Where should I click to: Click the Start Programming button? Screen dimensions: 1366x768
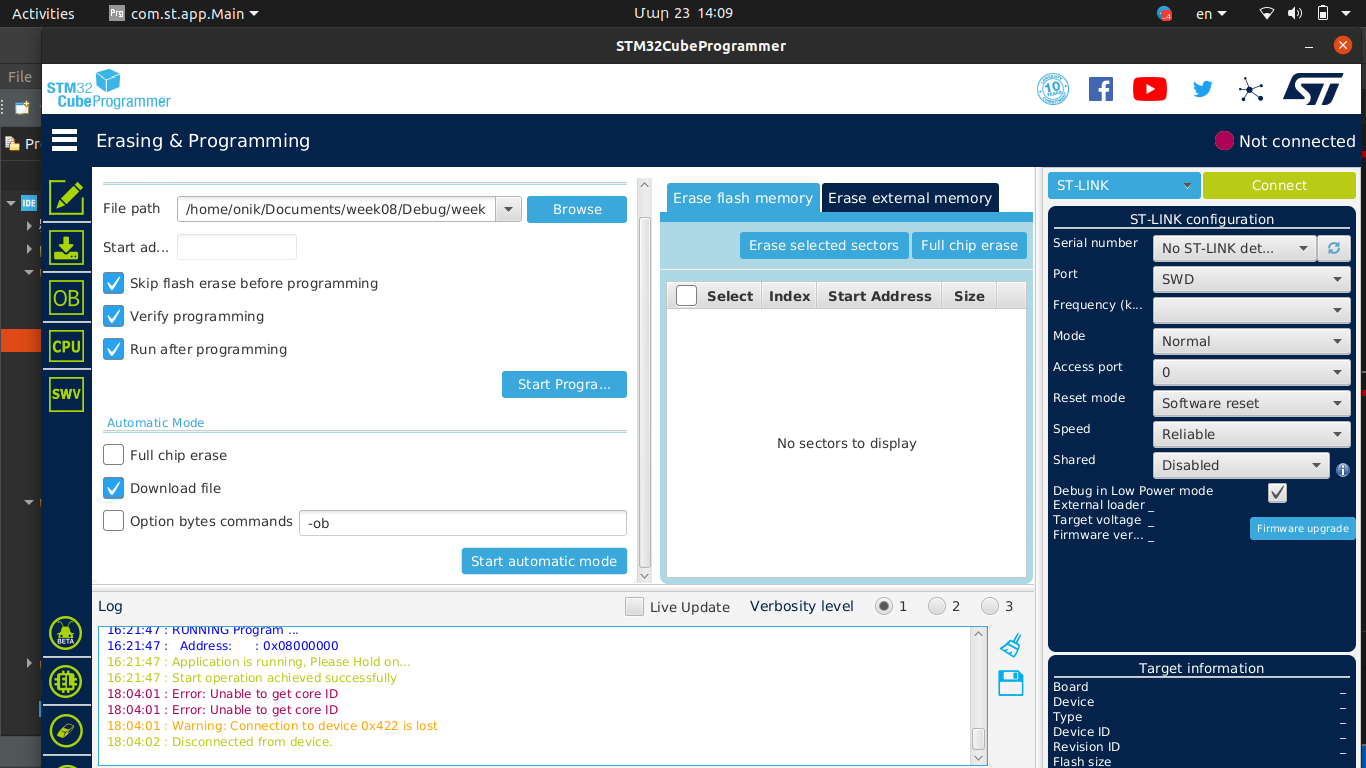pyautogui.click(x=564, y=384)
